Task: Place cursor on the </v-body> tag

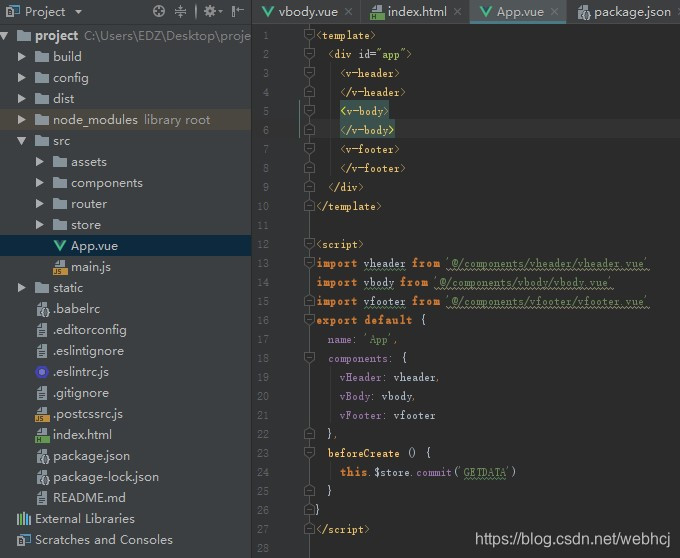Action: tap(367, 130)
